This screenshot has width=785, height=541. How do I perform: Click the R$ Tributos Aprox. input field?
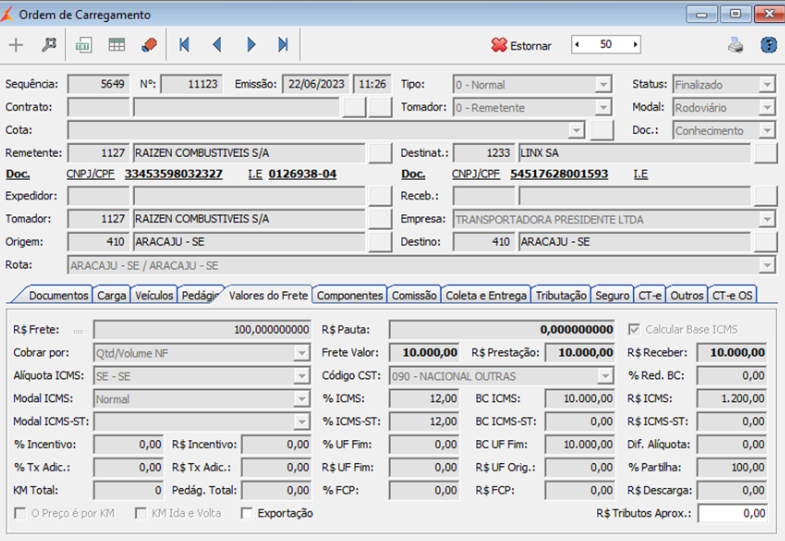pos(734,513)
